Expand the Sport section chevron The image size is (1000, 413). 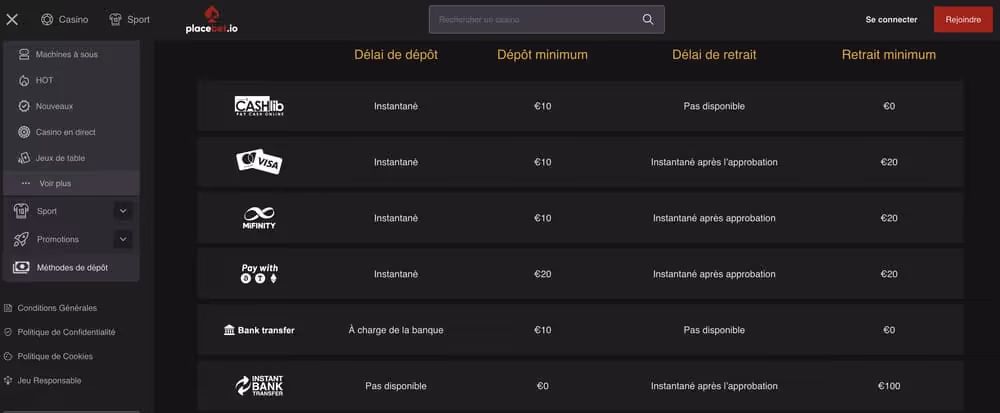point(123,211)
